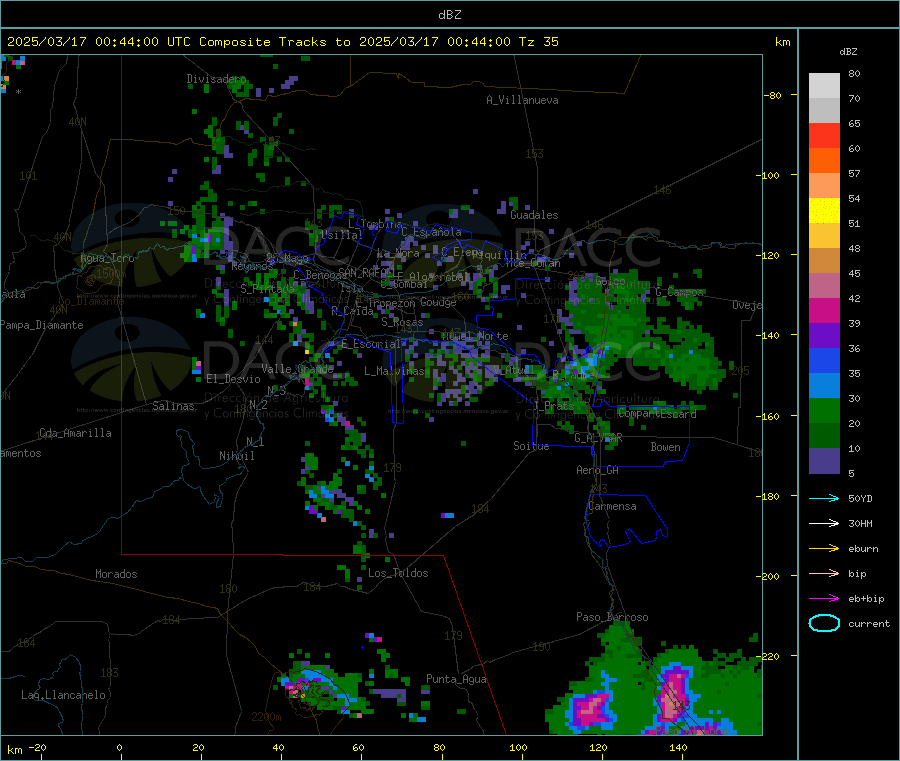Select the mauve 42-45 dBZ swatch
900x761 pixels.
[824, 286]
